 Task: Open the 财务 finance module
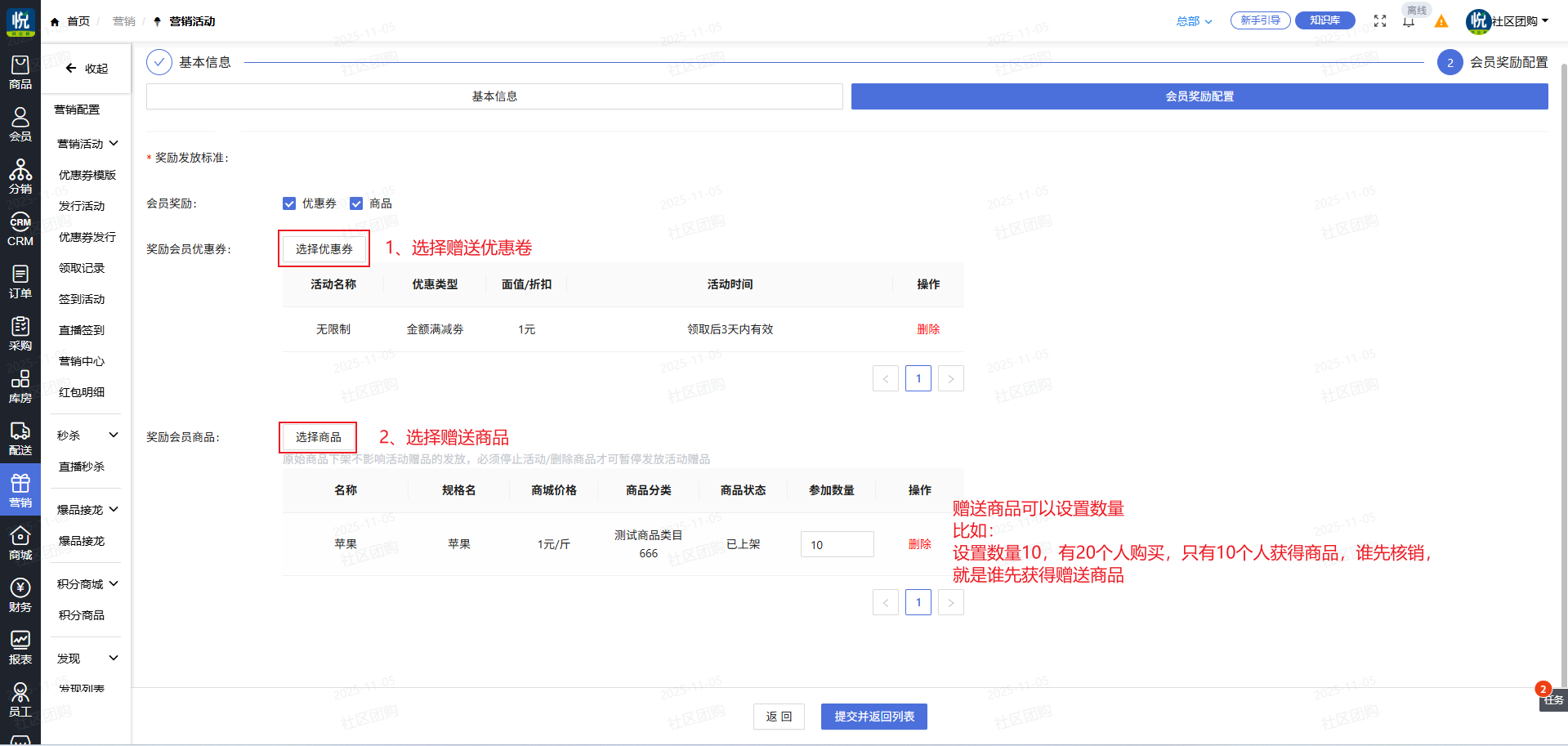tap(20, 595)
